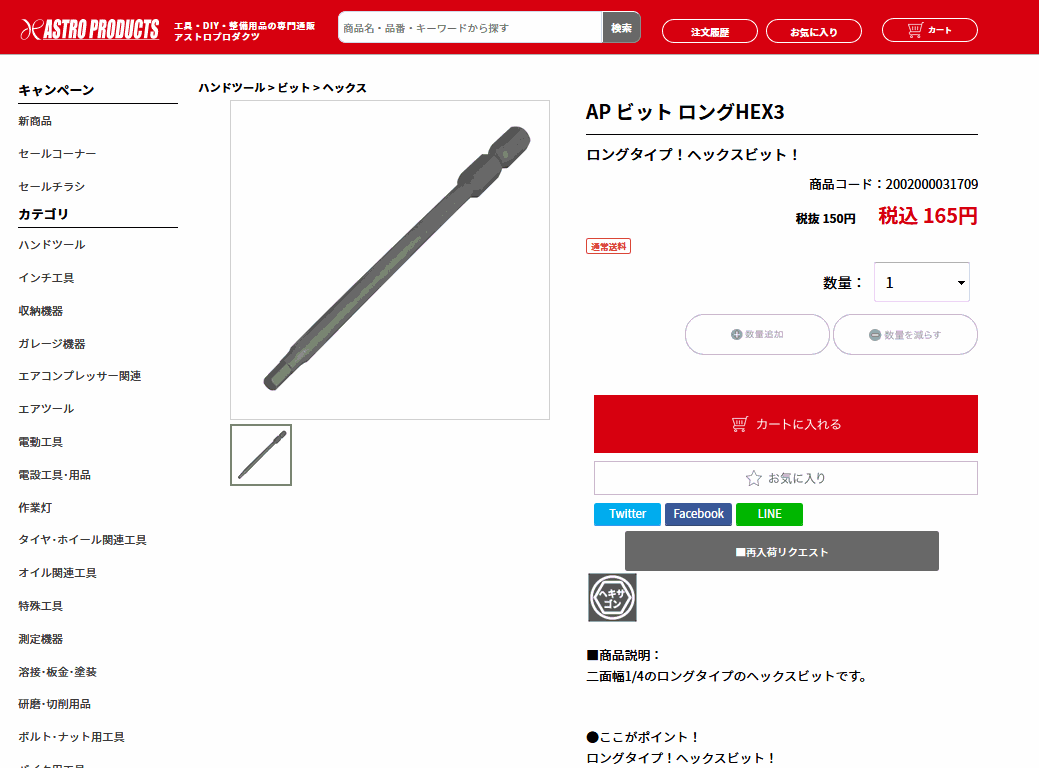The height and width of the screenshot is (768, 1039).
Task: Select the hex bit thumbnail image
Action: point(261,455)
